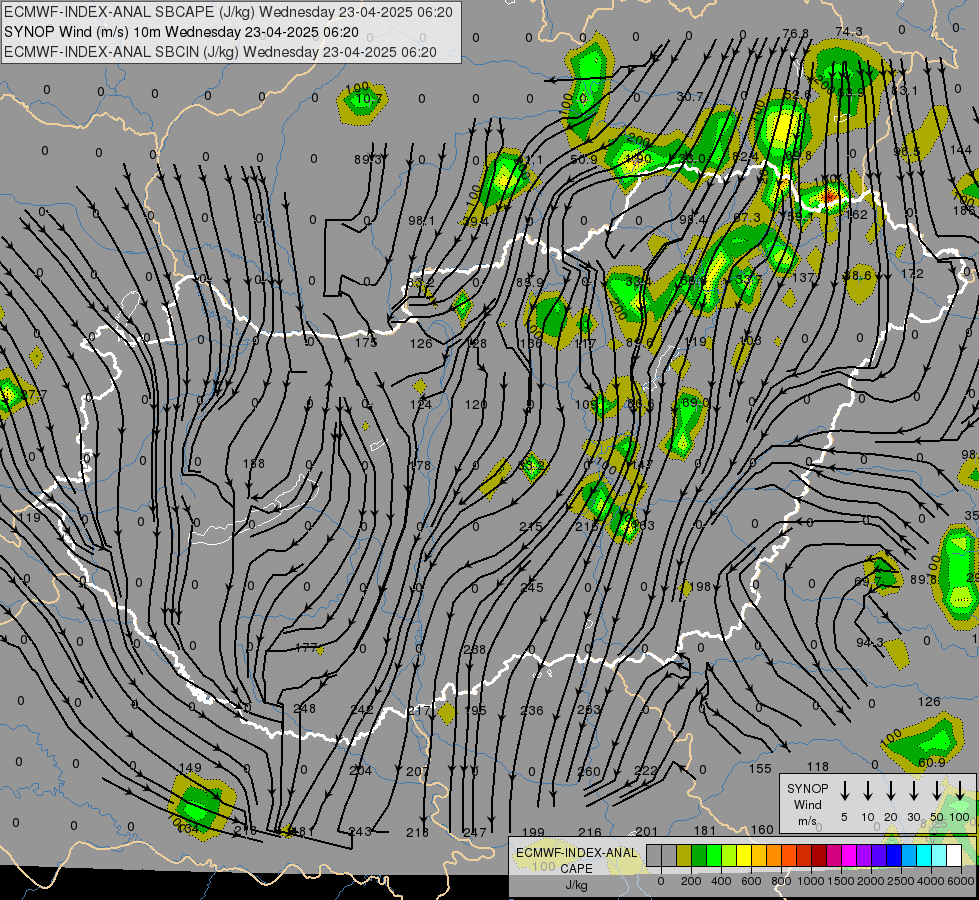
Task: Click the map value 222
Action: point(645,771)
